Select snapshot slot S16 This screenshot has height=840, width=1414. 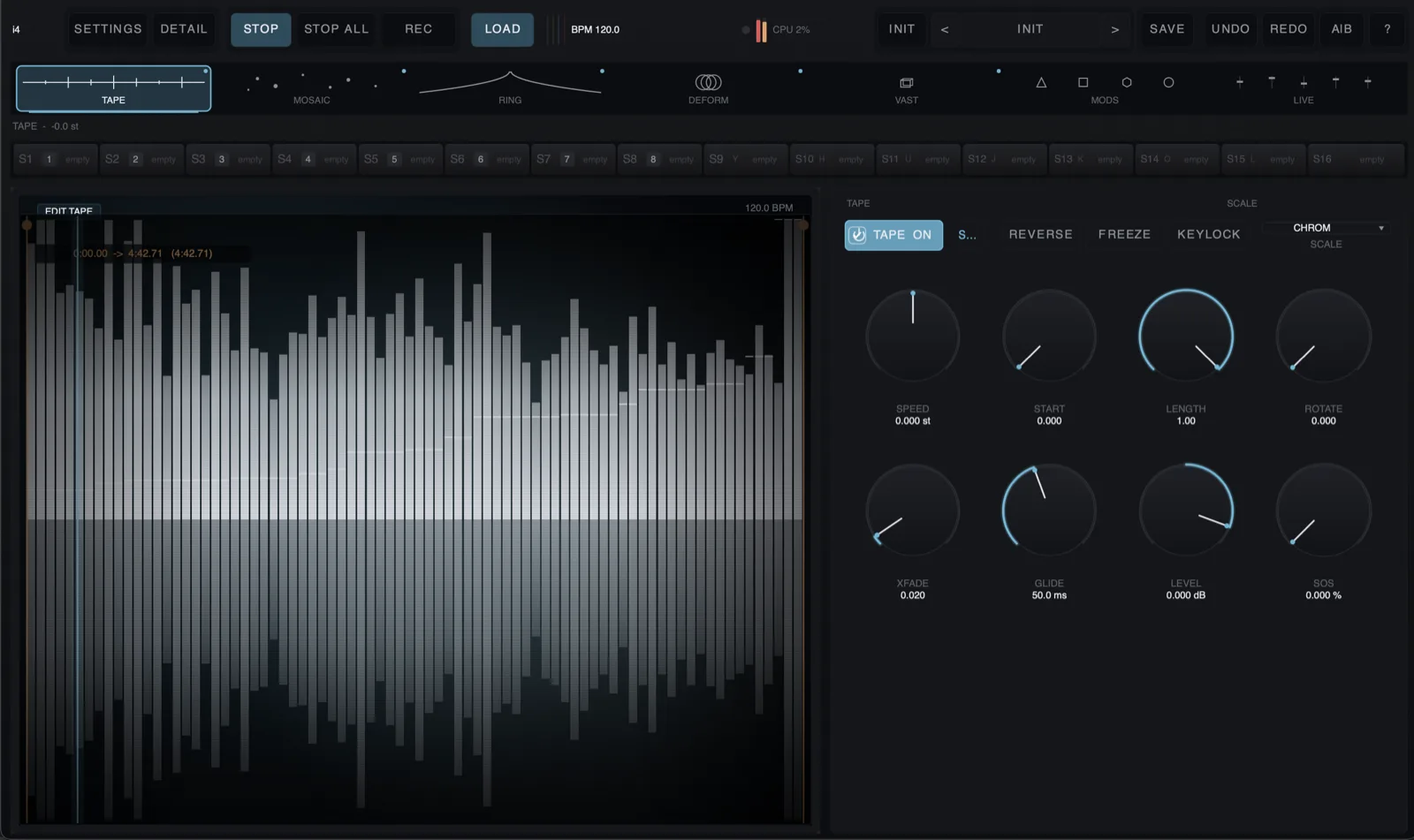(1355, 159)
